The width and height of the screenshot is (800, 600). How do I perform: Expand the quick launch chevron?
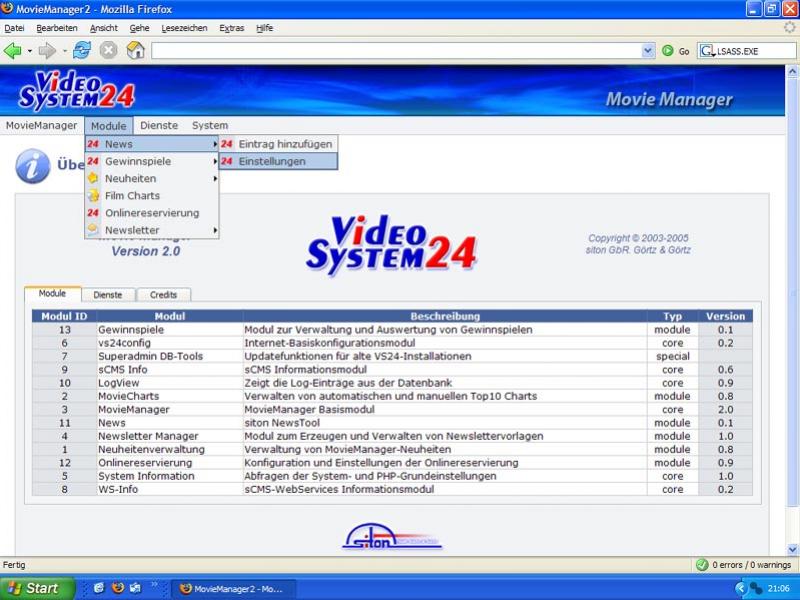154,585
